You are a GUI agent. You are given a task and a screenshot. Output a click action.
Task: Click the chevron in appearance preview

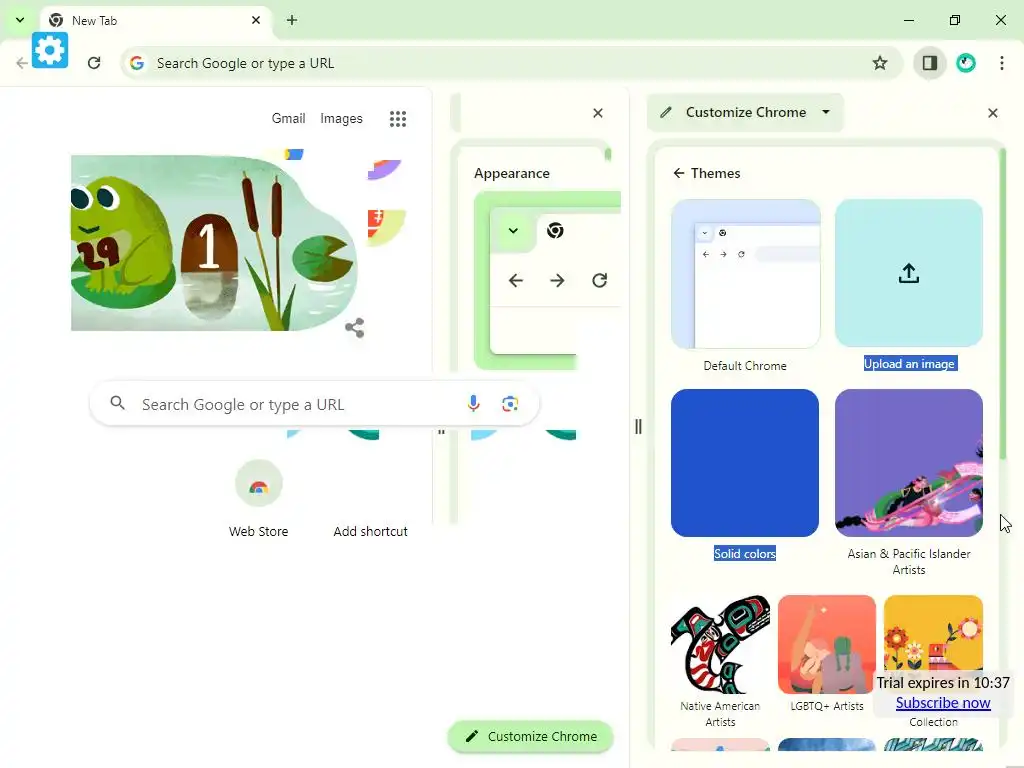point(513,231)
